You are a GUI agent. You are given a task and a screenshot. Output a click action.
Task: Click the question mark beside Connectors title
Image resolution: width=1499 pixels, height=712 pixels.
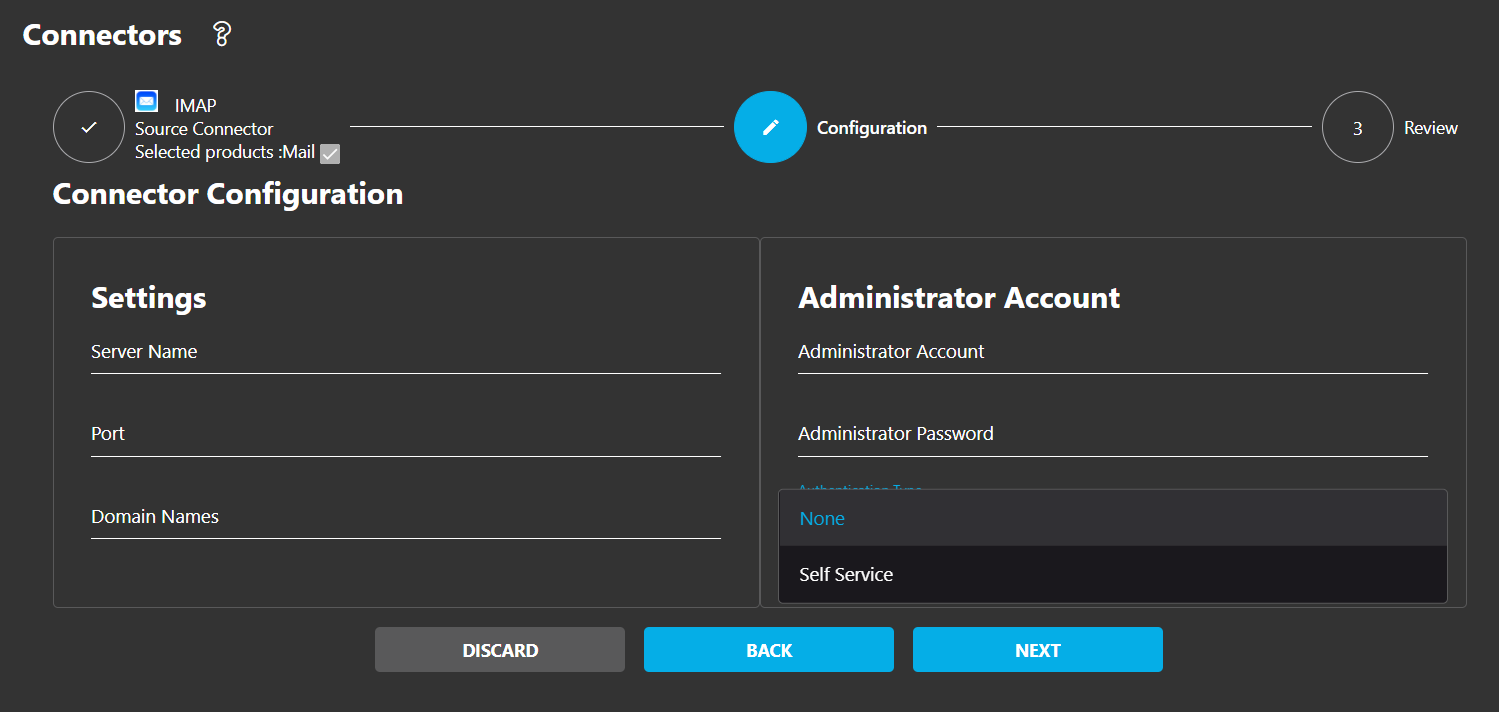(219, 33)
